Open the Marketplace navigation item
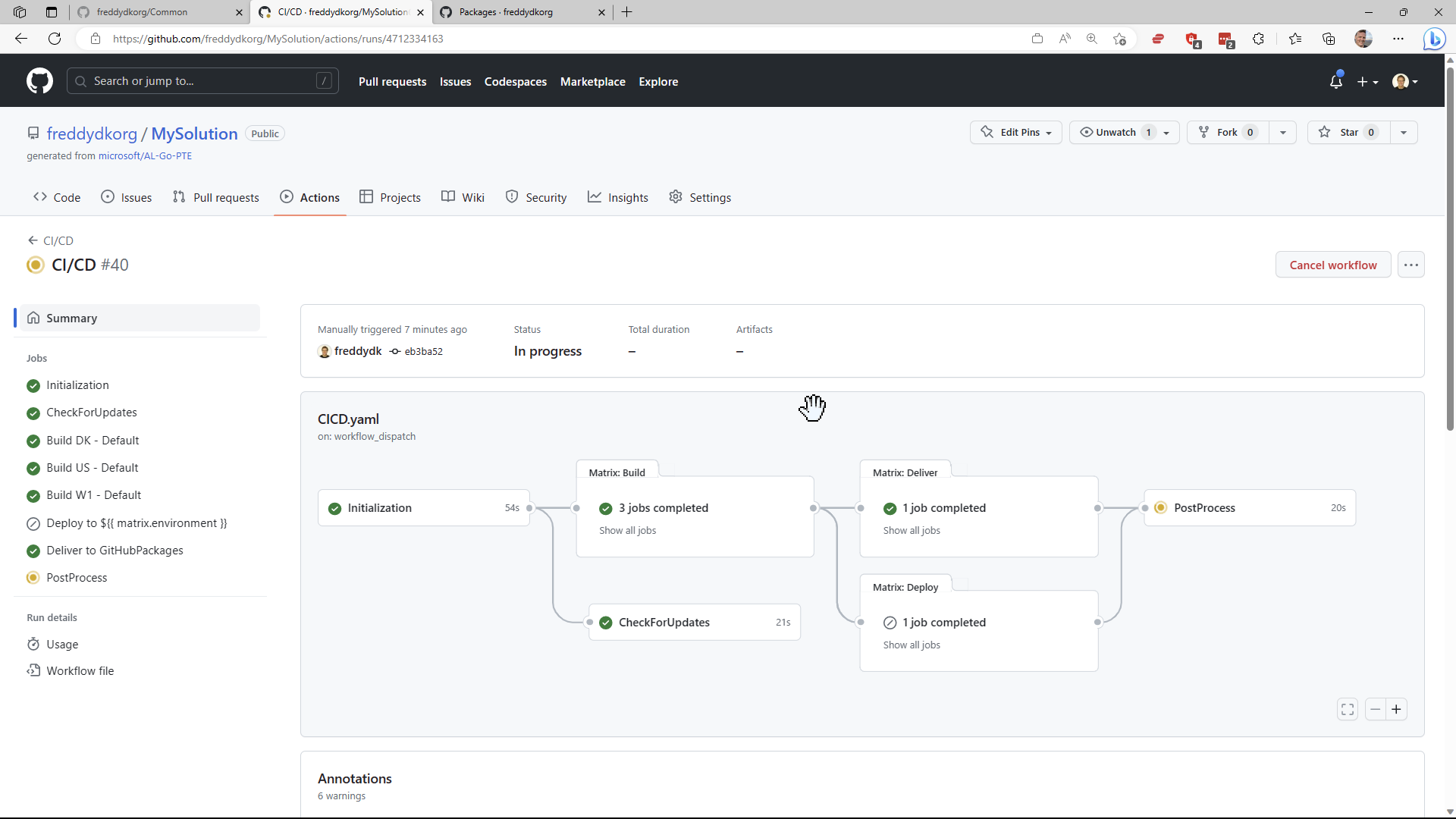The image size is (1456, 819). click(593, 81)
